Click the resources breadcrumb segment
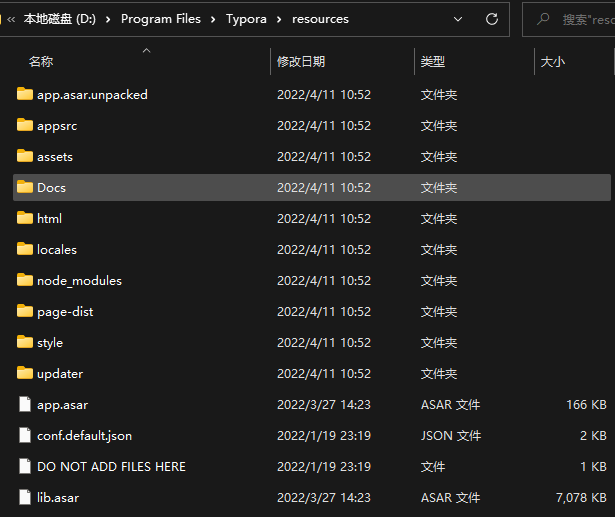 (320, 19)
